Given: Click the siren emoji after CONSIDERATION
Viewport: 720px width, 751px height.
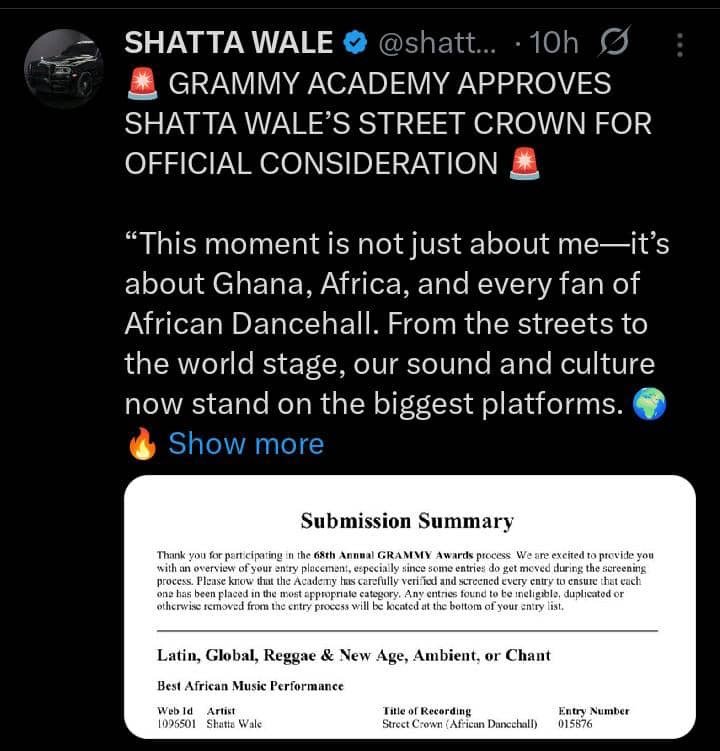Looking at the screenshot, I should click(525, 163).
